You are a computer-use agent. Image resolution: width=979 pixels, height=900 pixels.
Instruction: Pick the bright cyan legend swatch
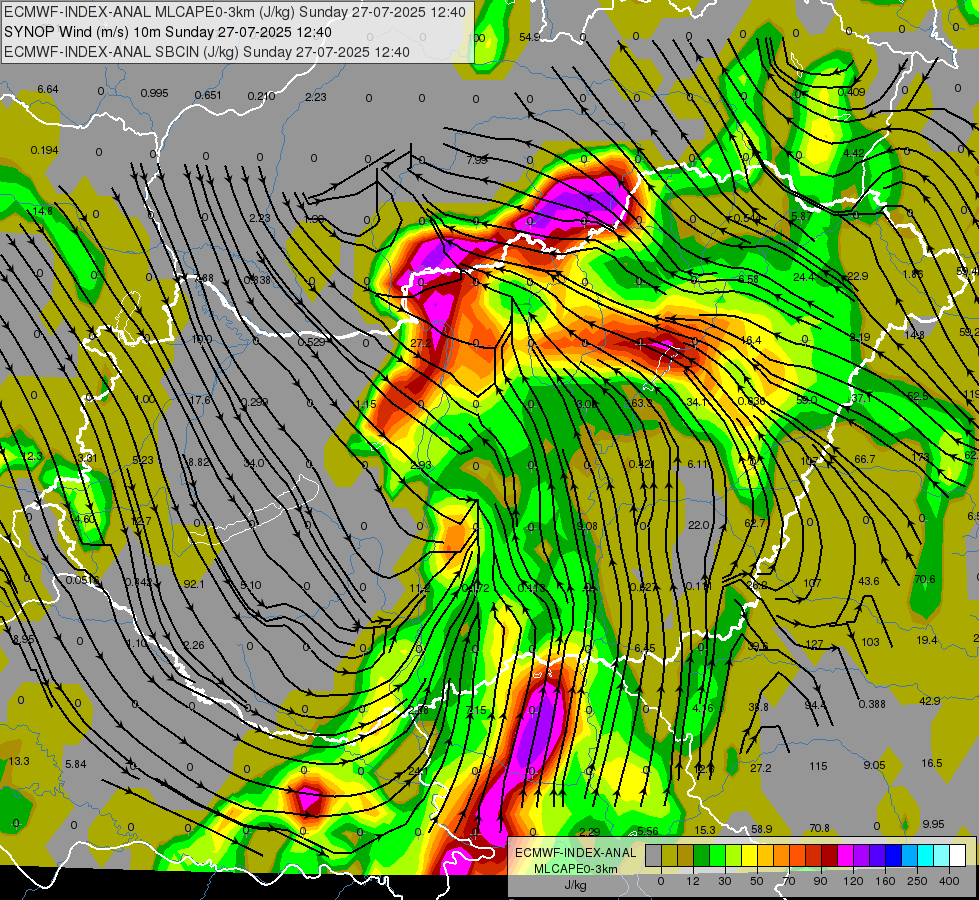click(925, 855)
